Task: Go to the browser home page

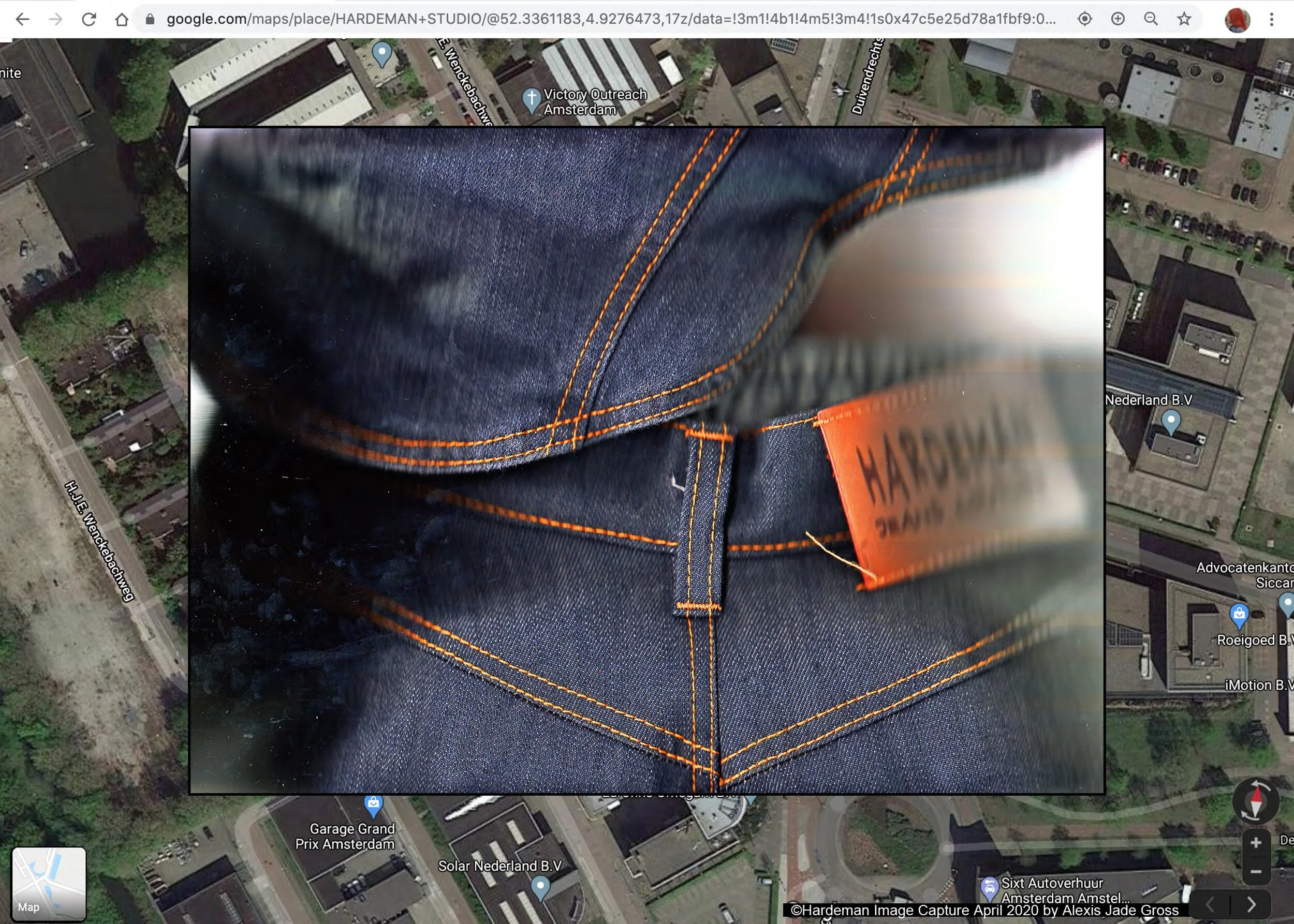Action: [x=121, y=19]
